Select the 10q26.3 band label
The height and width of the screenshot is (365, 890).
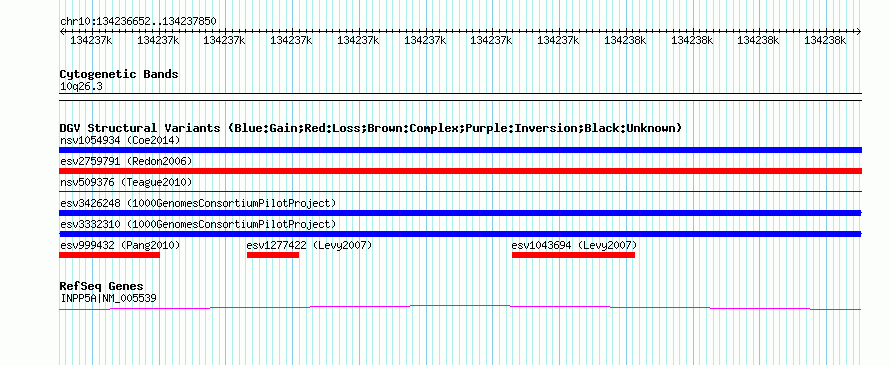(x=81, y=87)
